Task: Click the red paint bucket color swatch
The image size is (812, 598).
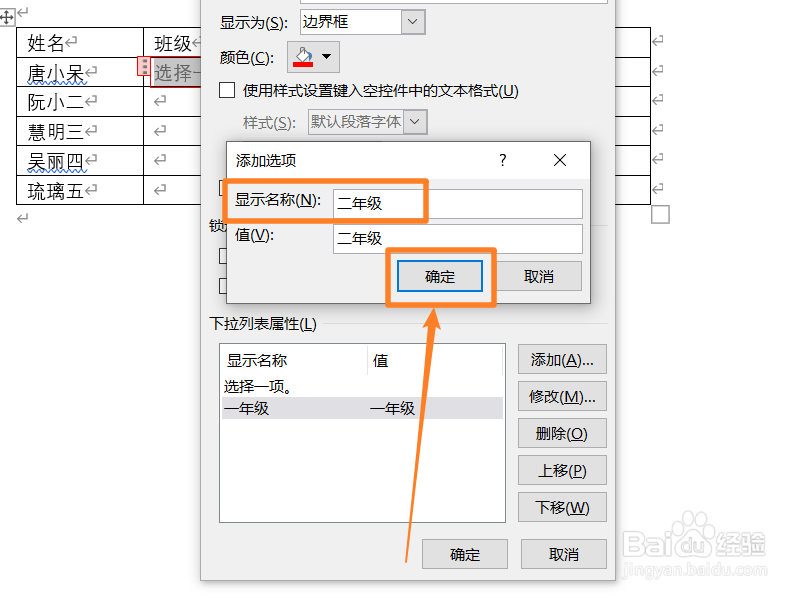Action: click(x=305, y=57)
